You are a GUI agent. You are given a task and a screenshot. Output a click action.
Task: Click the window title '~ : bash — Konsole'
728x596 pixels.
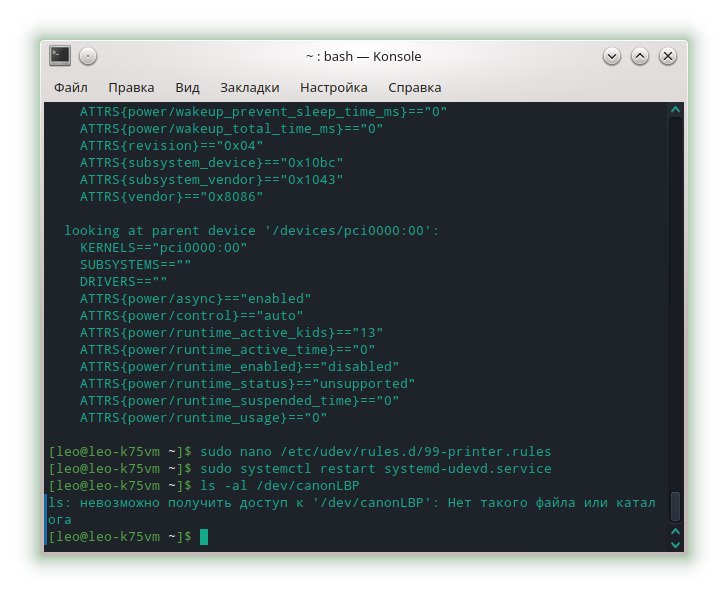[364, 57]
